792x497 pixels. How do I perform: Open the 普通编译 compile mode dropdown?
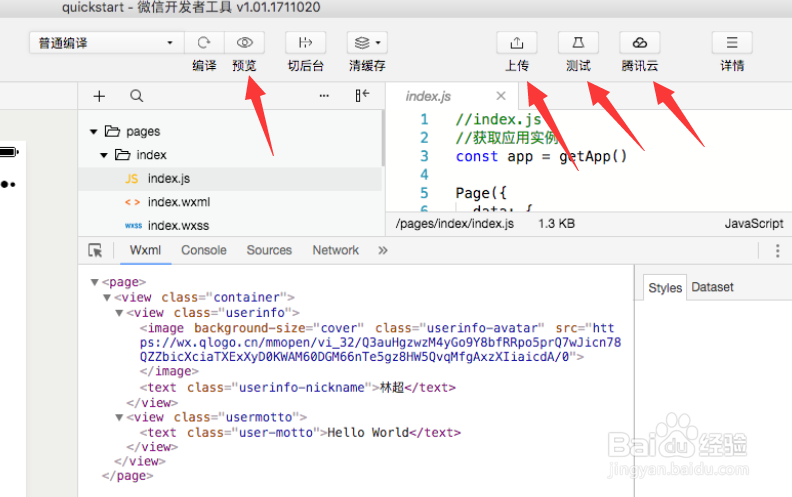pos(106,43)
